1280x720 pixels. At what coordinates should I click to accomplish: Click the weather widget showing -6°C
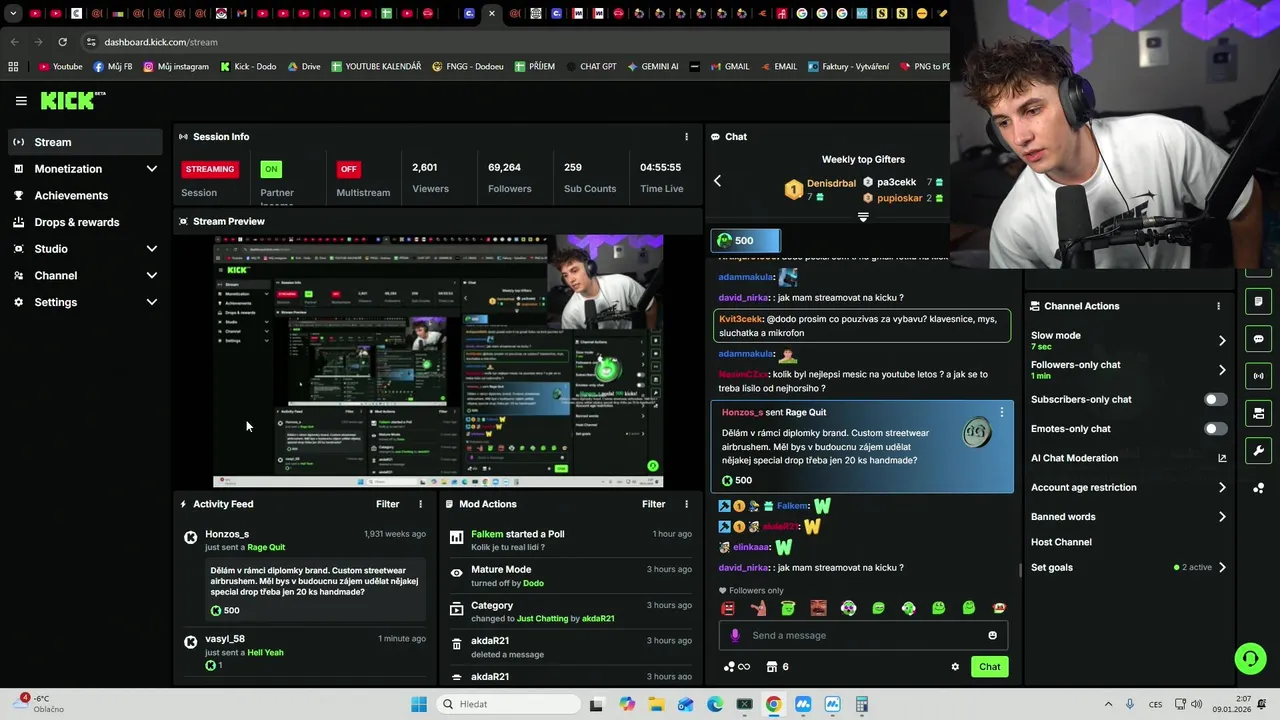40,704
